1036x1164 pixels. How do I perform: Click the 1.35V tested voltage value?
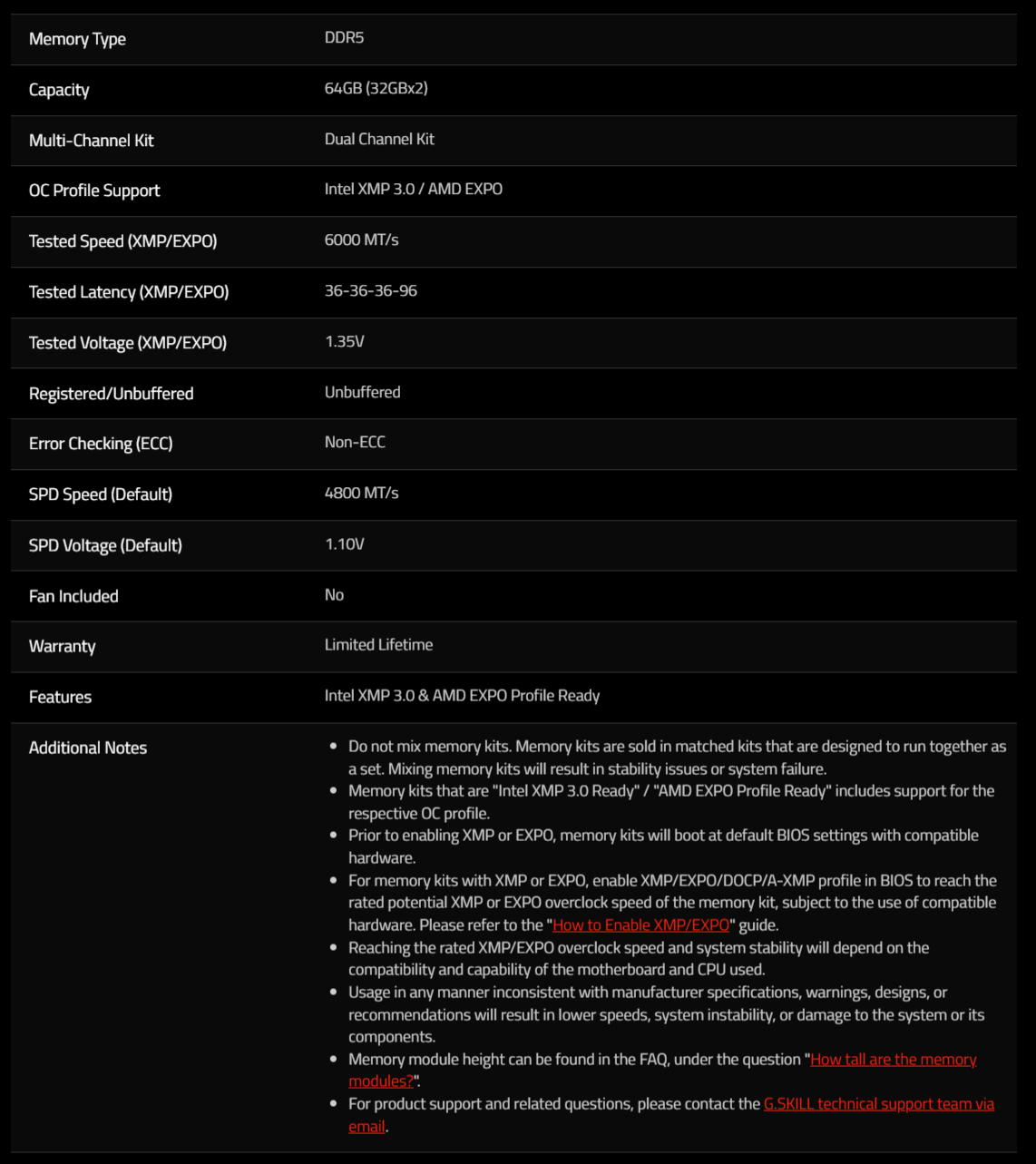(x=344, y=341)
